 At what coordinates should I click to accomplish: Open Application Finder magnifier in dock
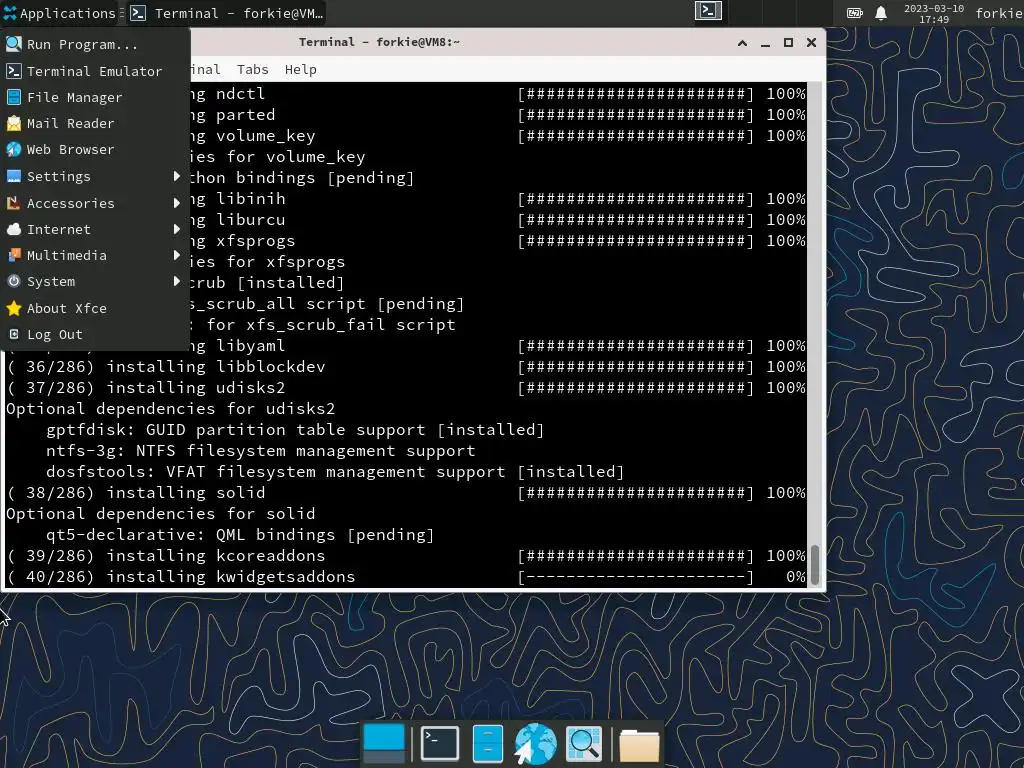click(x=584, y=744)
